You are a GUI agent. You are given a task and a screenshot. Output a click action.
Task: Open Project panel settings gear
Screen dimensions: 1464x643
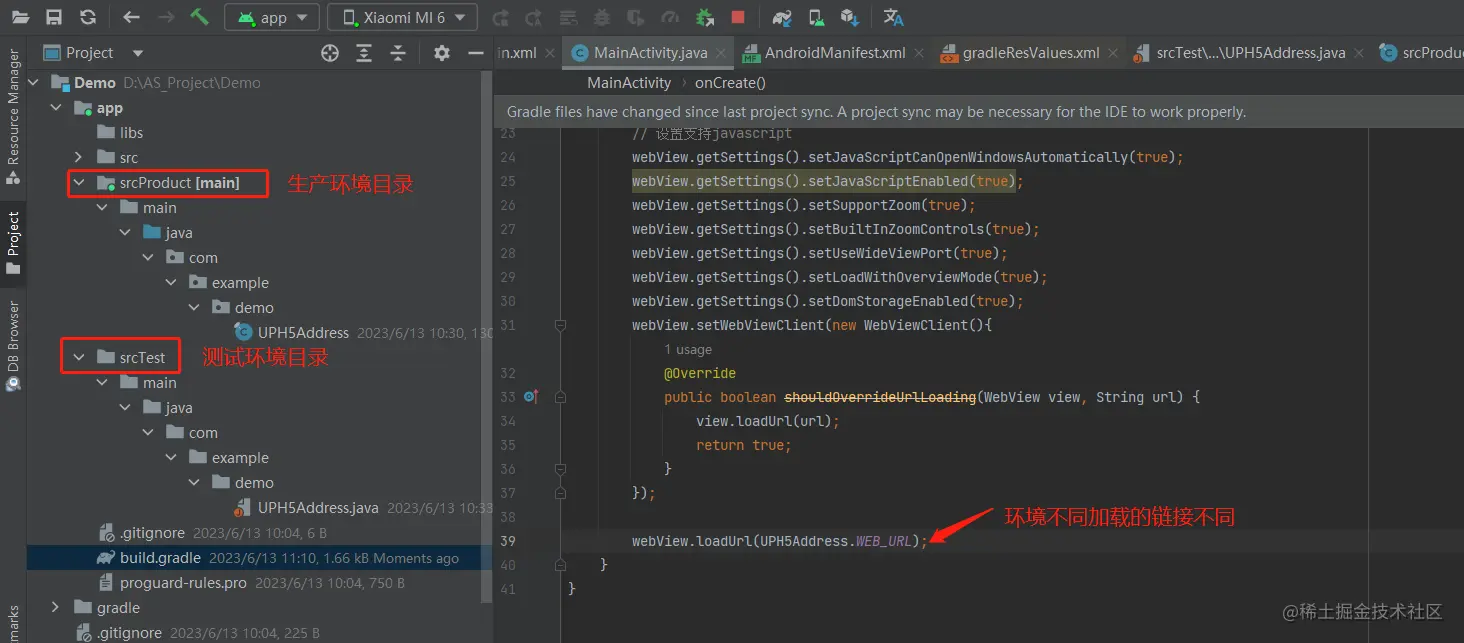(442, 53)
